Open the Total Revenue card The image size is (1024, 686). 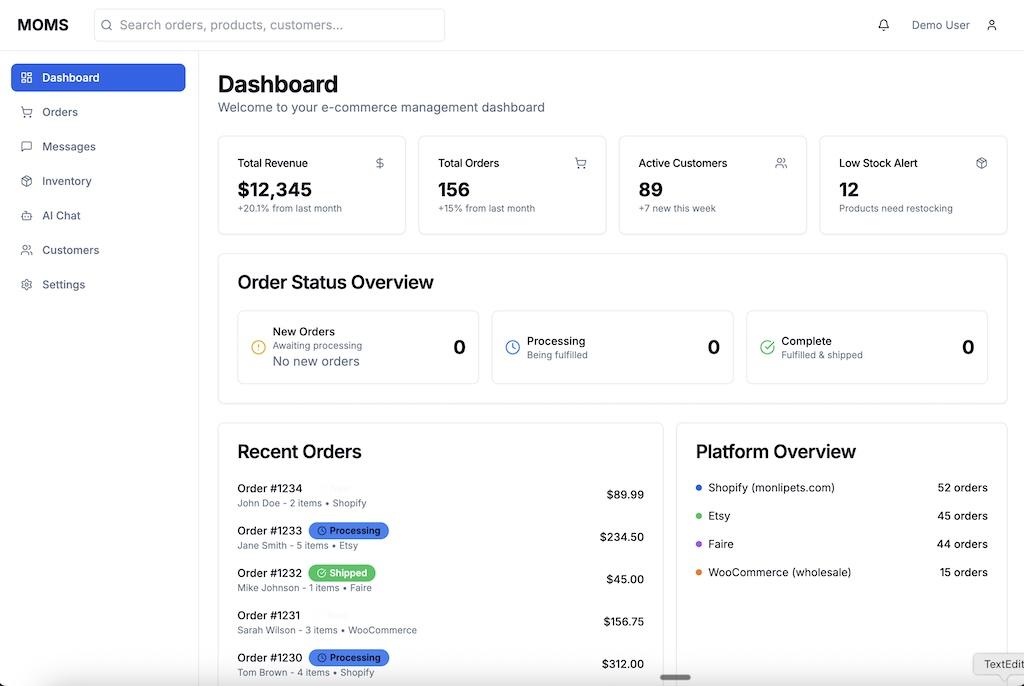click(x=312, y=185)
